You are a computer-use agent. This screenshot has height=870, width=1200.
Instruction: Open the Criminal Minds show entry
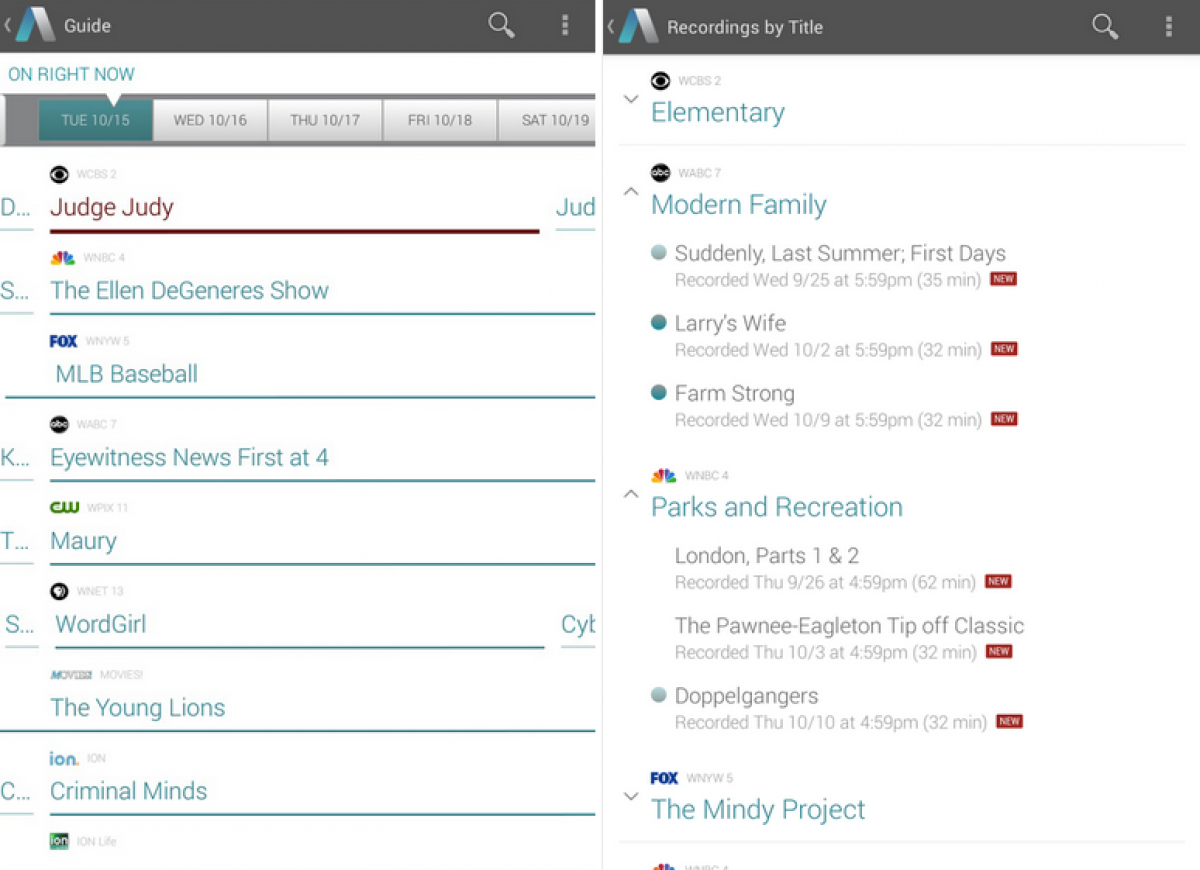(129, 791)
